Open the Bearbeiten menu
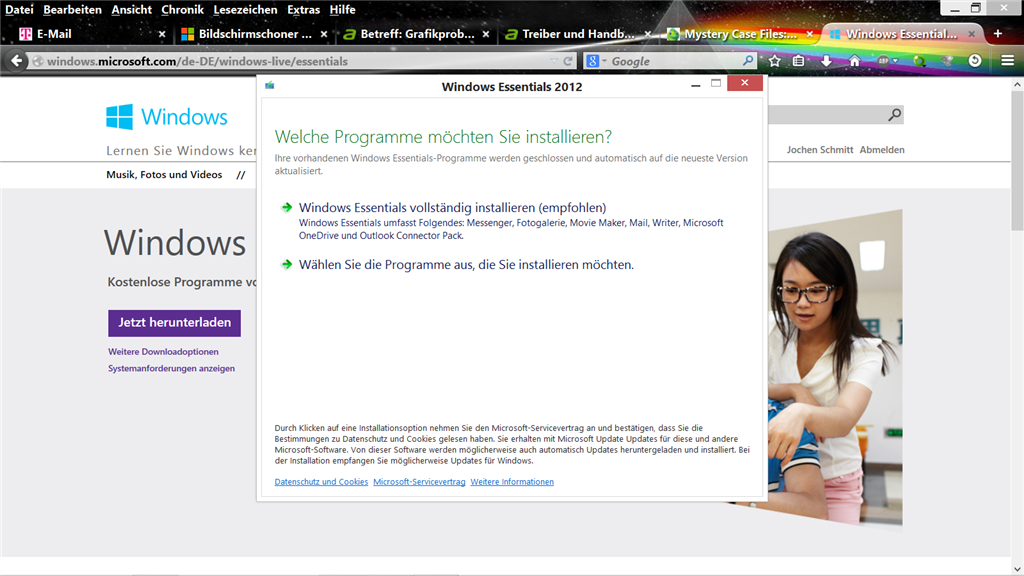 tap(72, 10)
